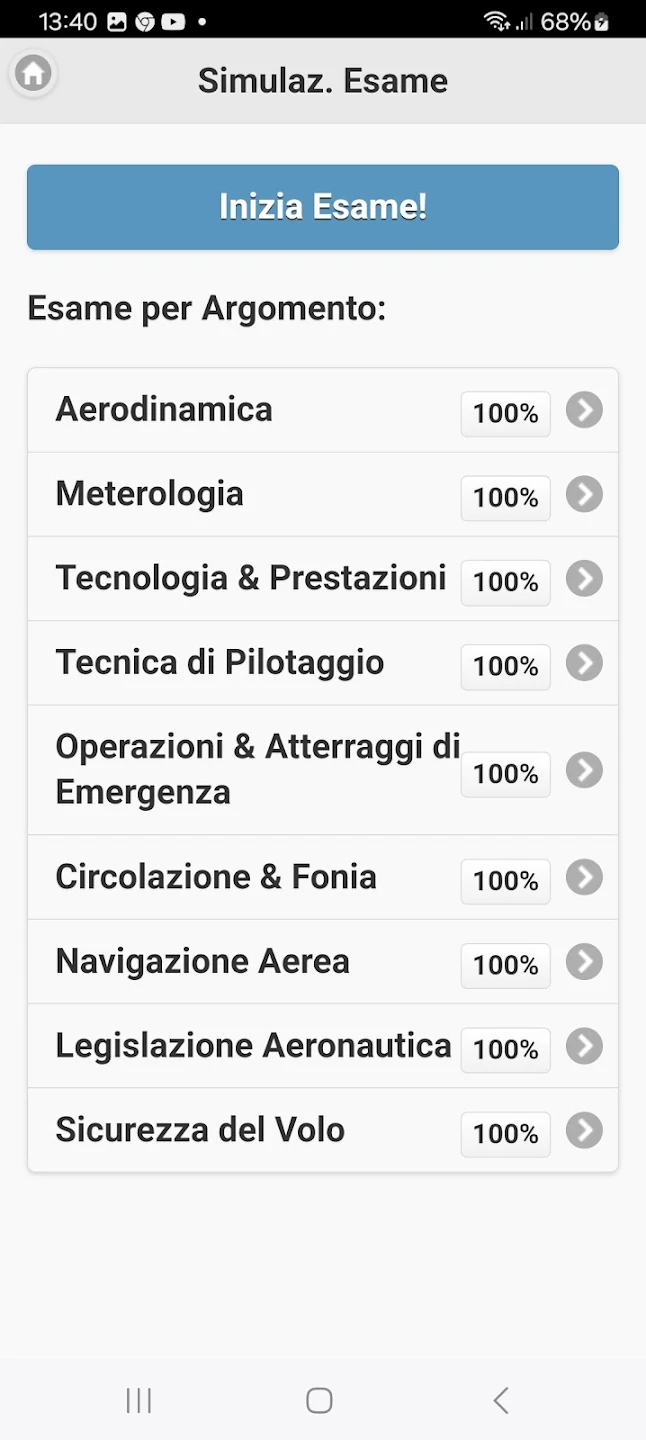Screen dimensions: 646x1440
Task: Click the Circolazione & Fonia chevron icon
Action: tap(584, 877)
